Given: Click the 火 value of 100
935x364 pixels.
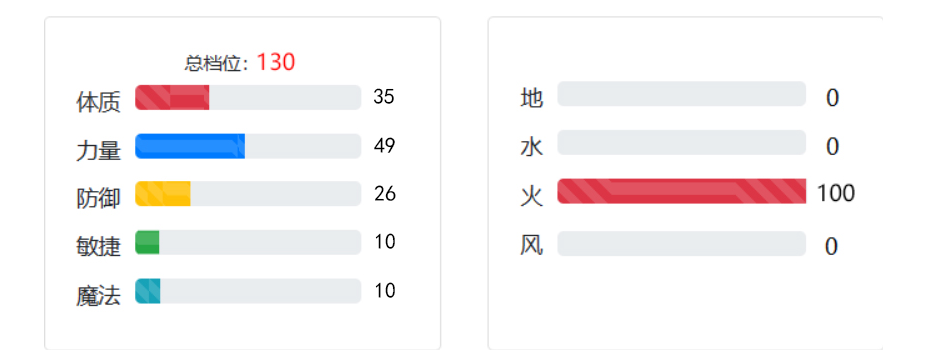Looking at the screenshot, I should 835,193.
